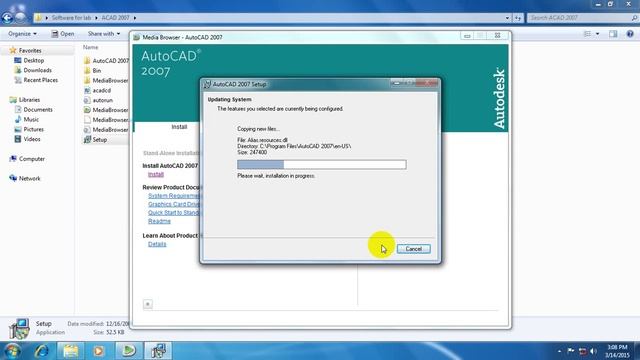Screen dimensions: 640x360
Task: Click the Setup icon in details pane
Action: [19, 329]
